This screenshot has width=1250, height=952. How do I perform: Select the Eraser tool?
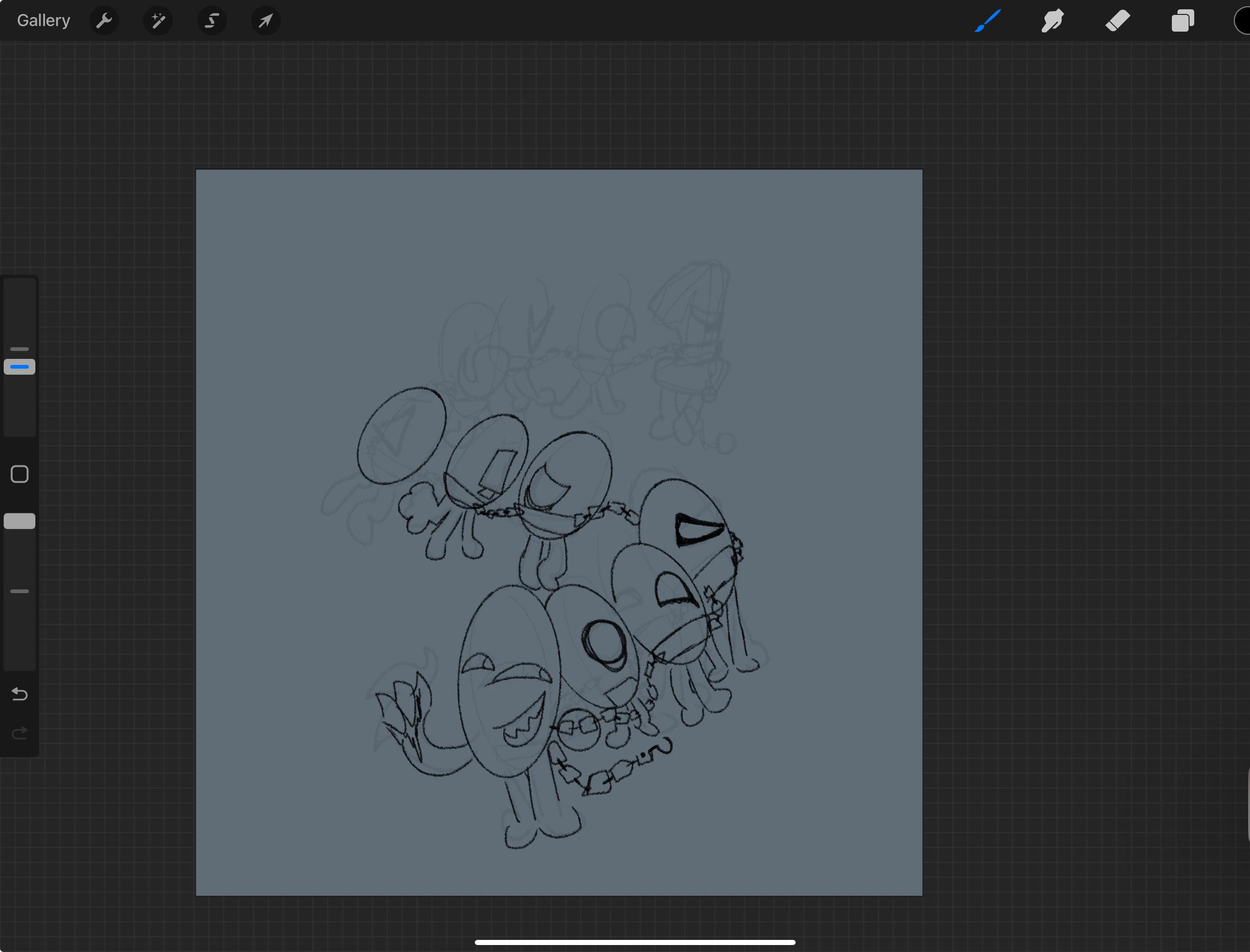1117,21
